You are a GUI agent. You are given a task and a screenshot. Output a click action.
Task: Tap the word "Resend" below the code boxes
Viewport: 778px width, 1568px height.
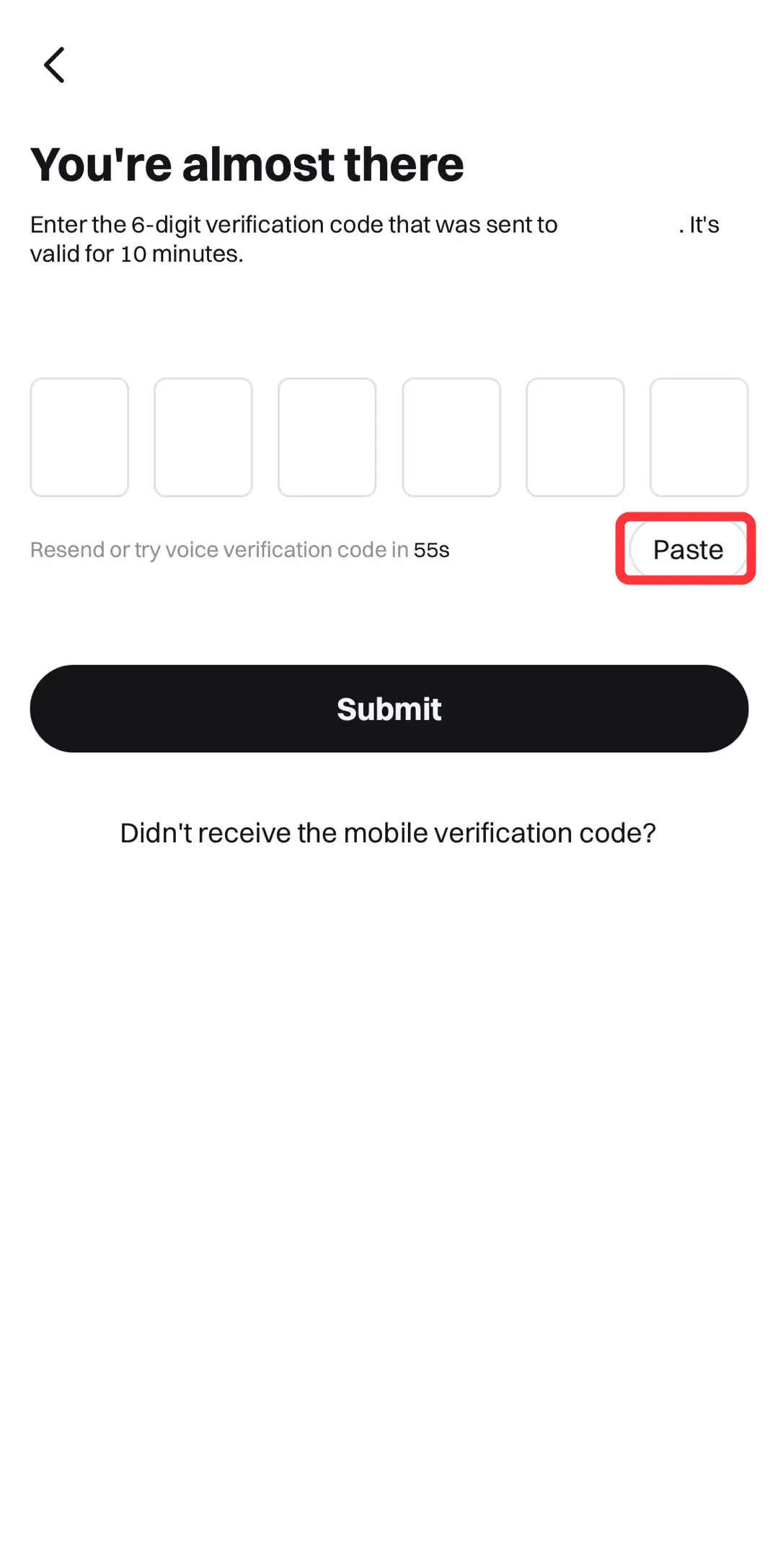(x=66, y=550)
